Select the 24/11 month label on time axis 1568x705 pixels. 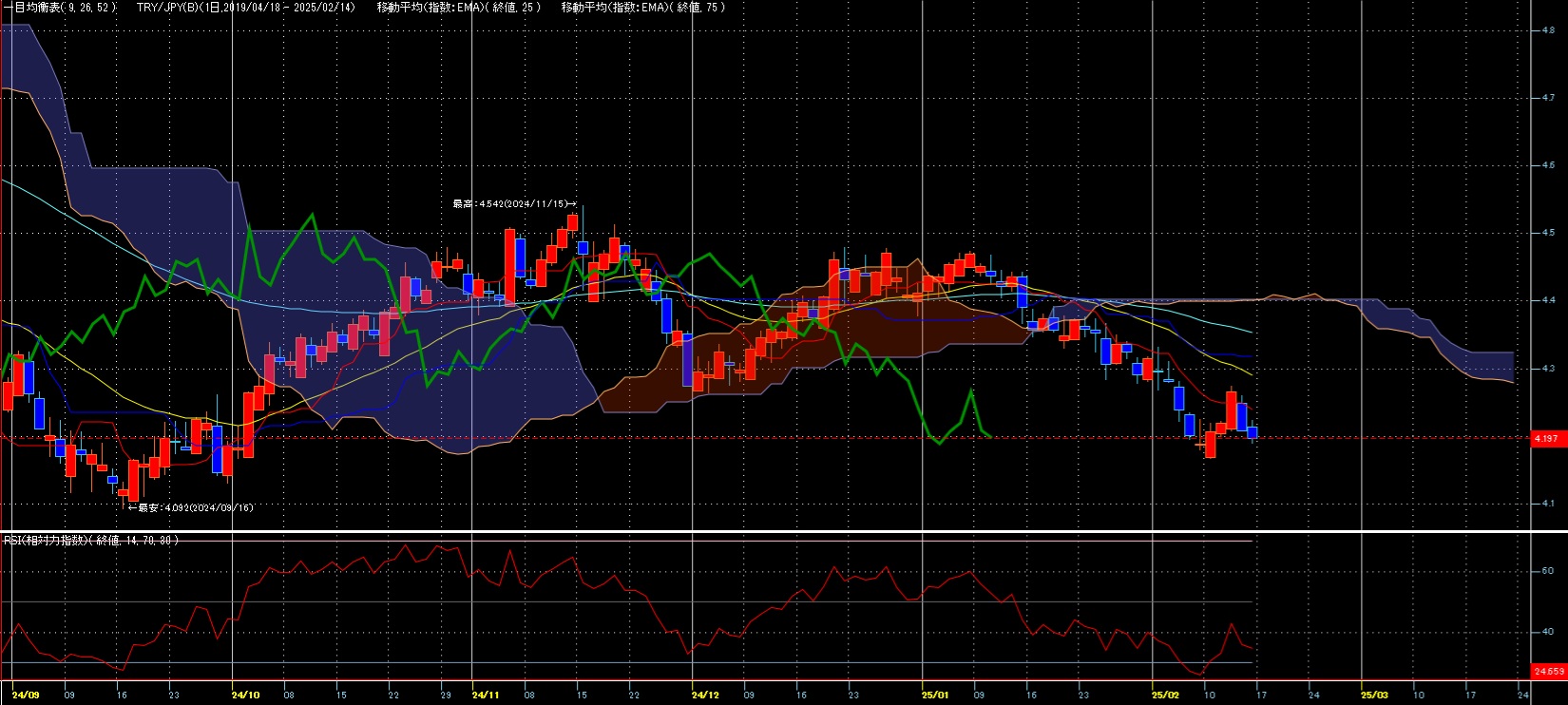point(486,695)
